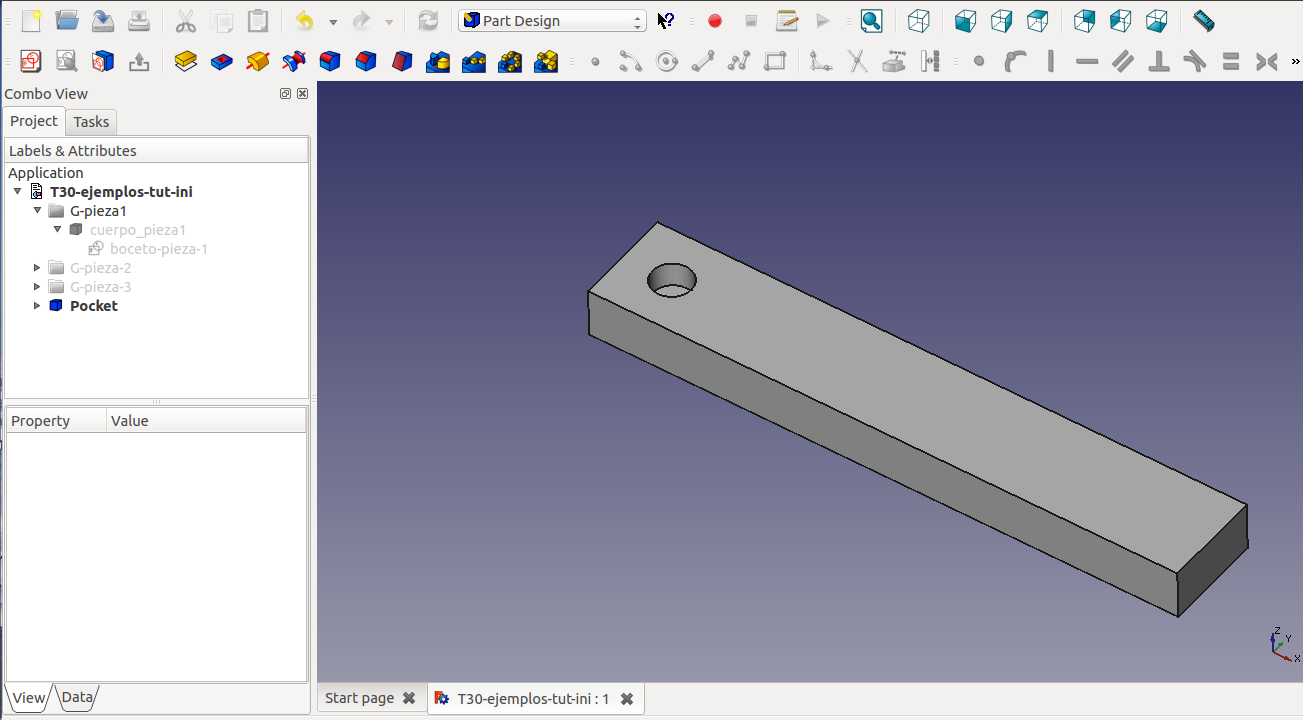Collapse the G-pieza1 group
This screenshot has height=720, width=1303.
[38, 211]
